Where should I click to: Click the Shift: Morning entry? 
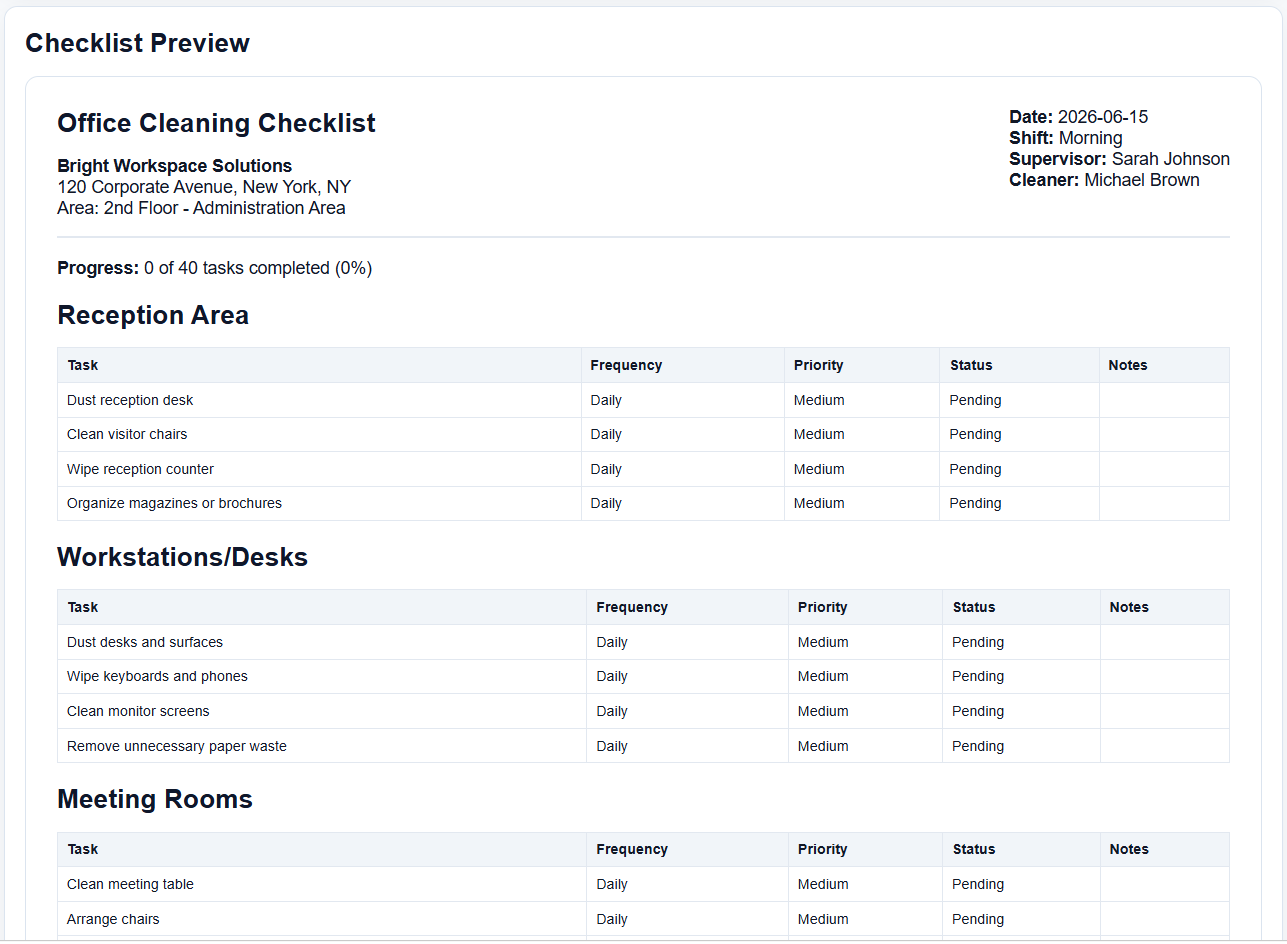pos(1066,138)
